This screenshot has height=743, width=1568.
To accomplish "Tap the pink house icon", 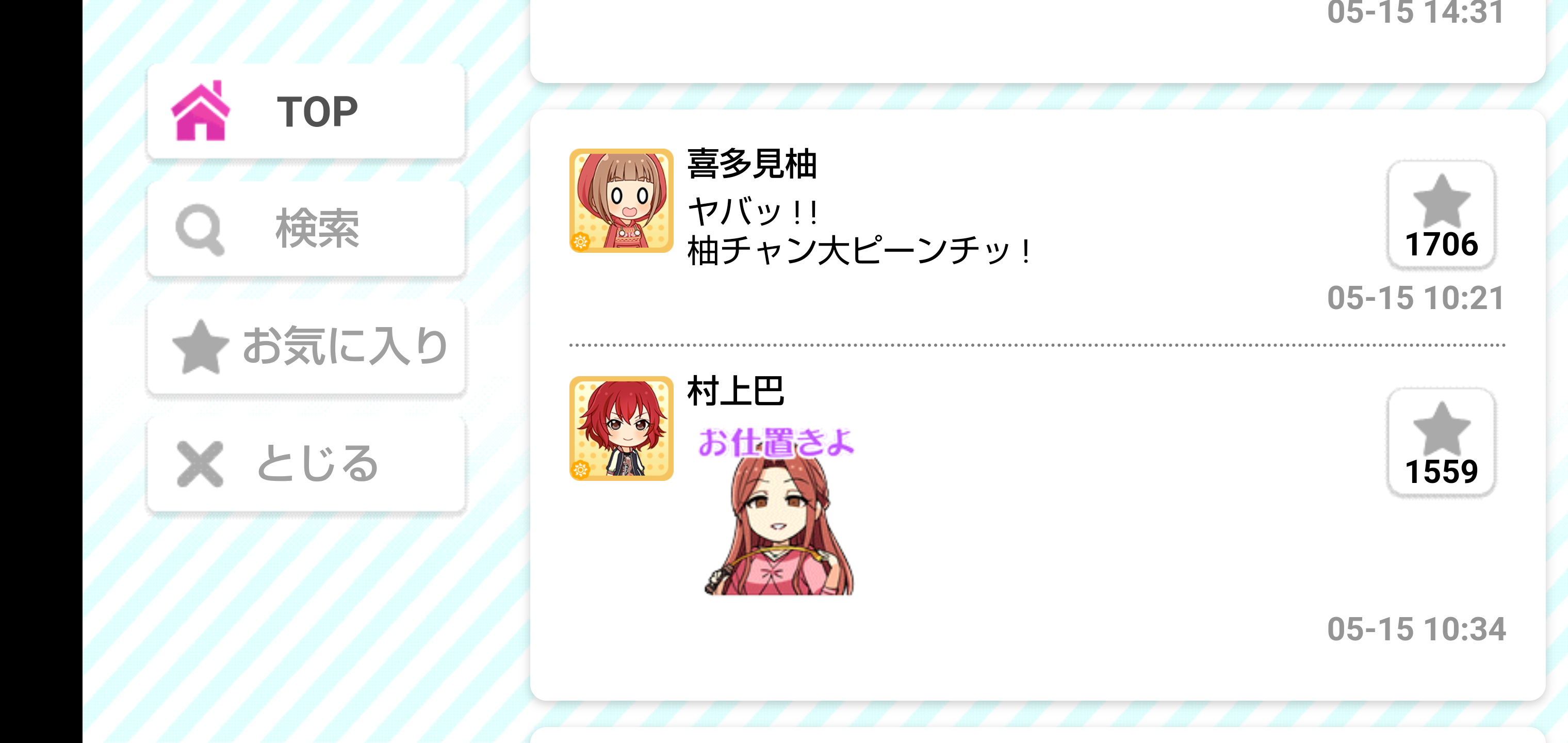I will click(x=201, y=111).
